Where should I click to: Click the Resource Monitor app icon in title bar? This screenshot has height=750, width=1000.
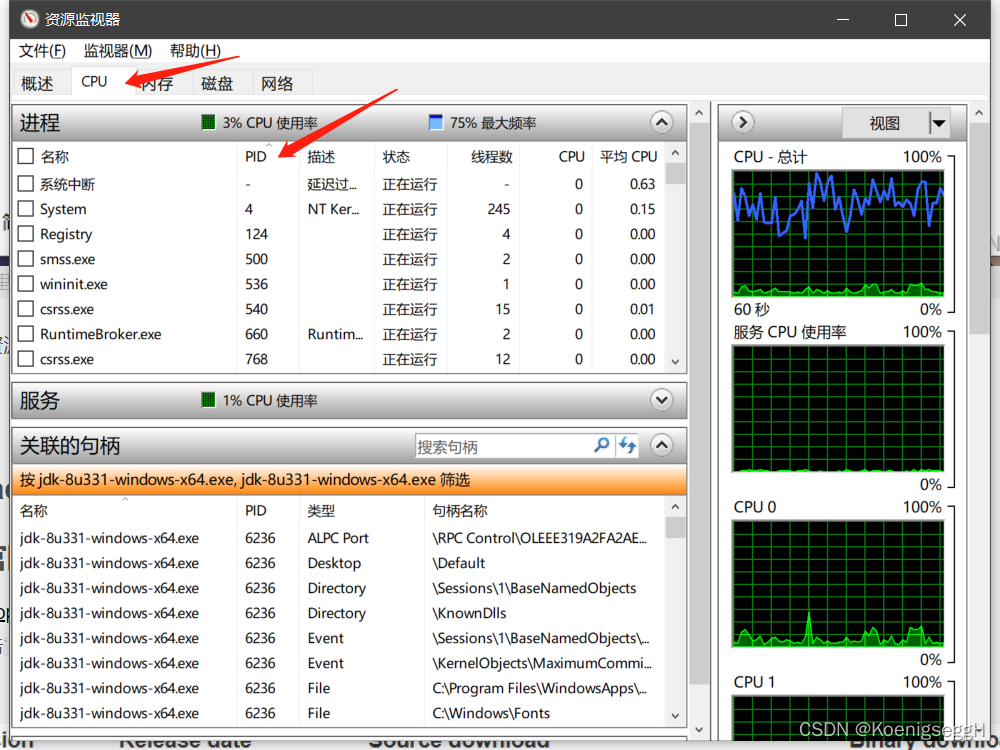pyautogui.click(x=29, y=19)
